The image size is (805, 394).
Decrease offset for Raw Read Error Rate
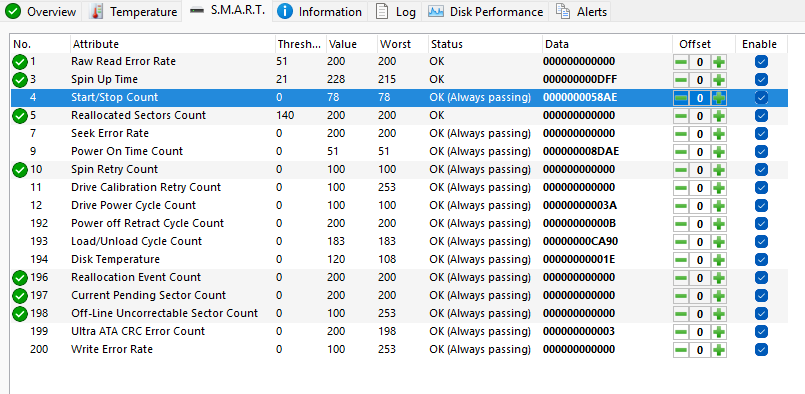(681, 62)
